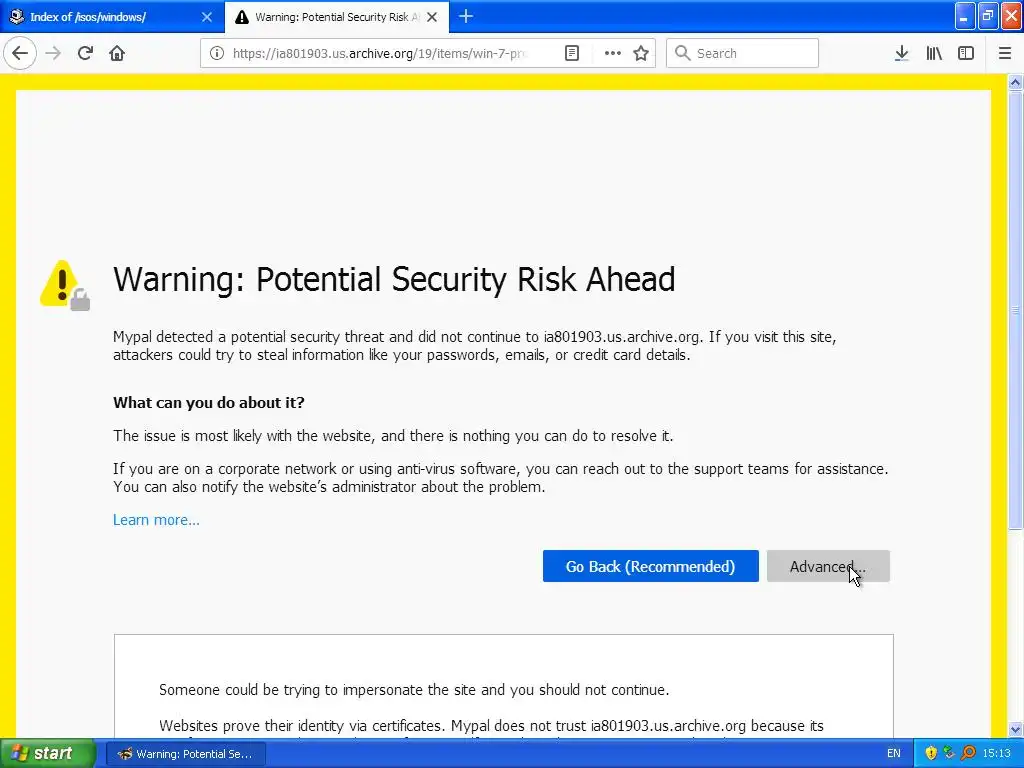Minimize the browser window
This screenshot has height=768, width=1024.
[x=965, y=16]
